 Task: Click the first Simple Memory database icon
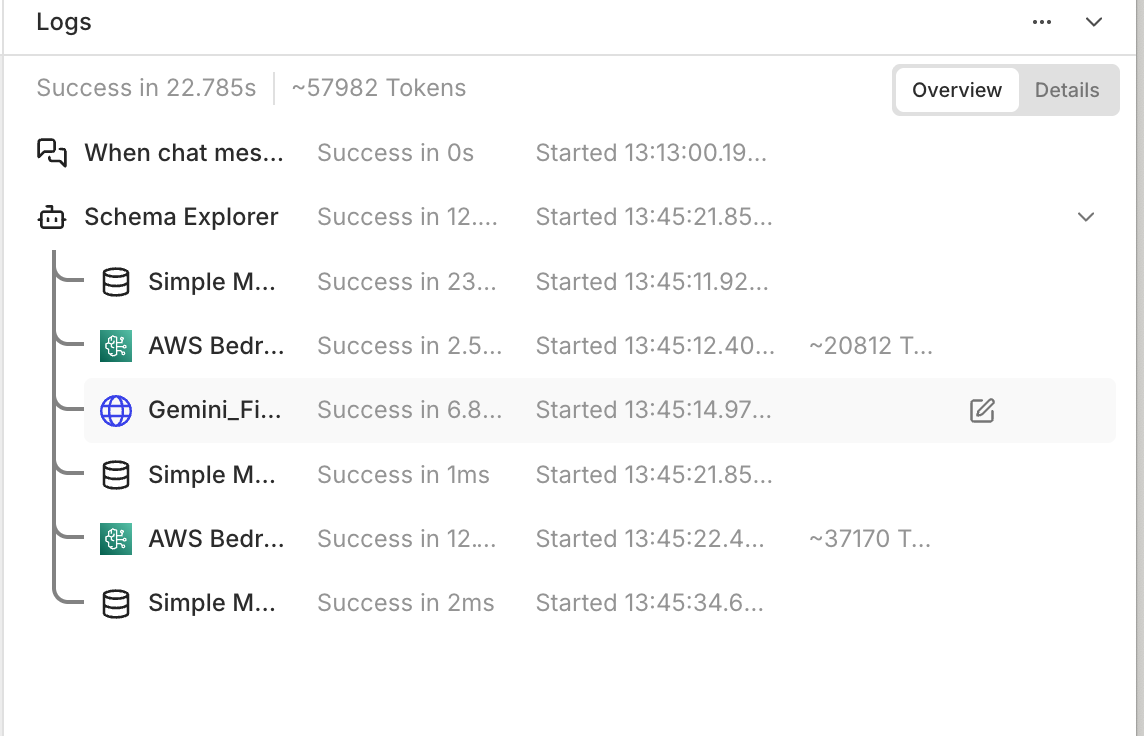pyautogui.click(x=116, y=282)
